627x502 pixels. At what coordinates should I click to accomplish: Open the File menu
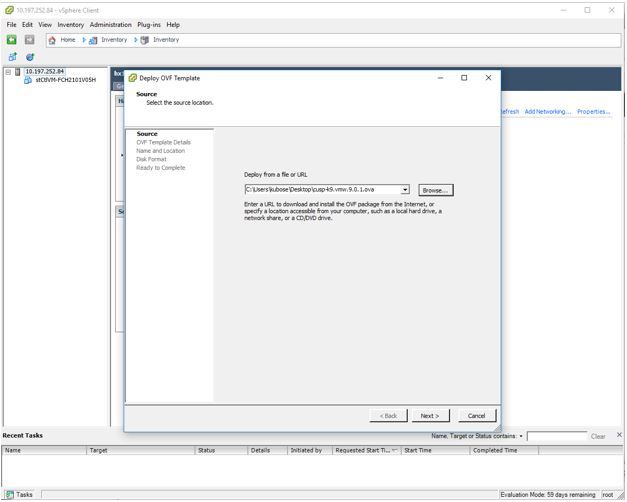[x=12, y=25]
